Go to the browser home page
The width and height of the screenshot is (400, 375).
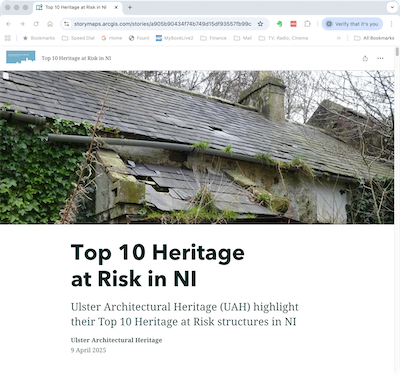(x=50, y=24)
